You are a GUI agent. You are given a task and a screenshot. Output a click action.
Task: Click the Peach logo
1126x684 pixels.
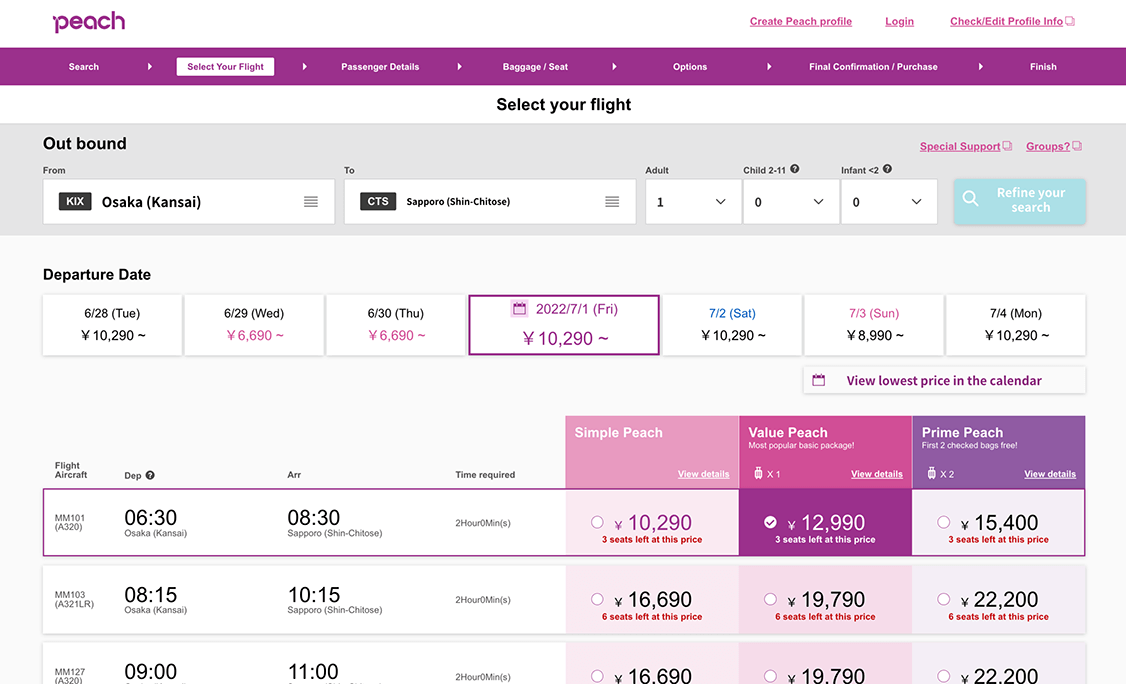pos(89,22)
